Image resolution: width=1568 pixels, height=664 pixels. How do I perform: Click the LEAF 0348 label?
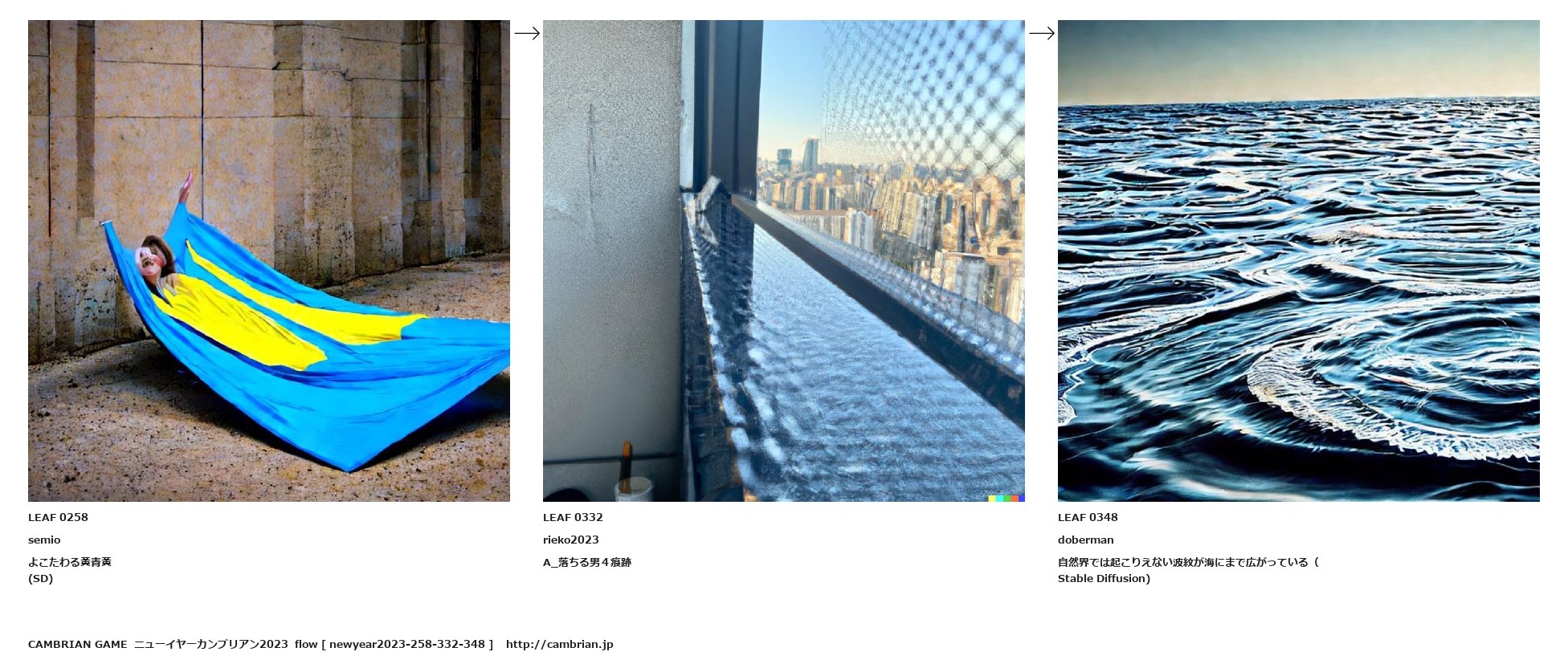(1088, 517)
